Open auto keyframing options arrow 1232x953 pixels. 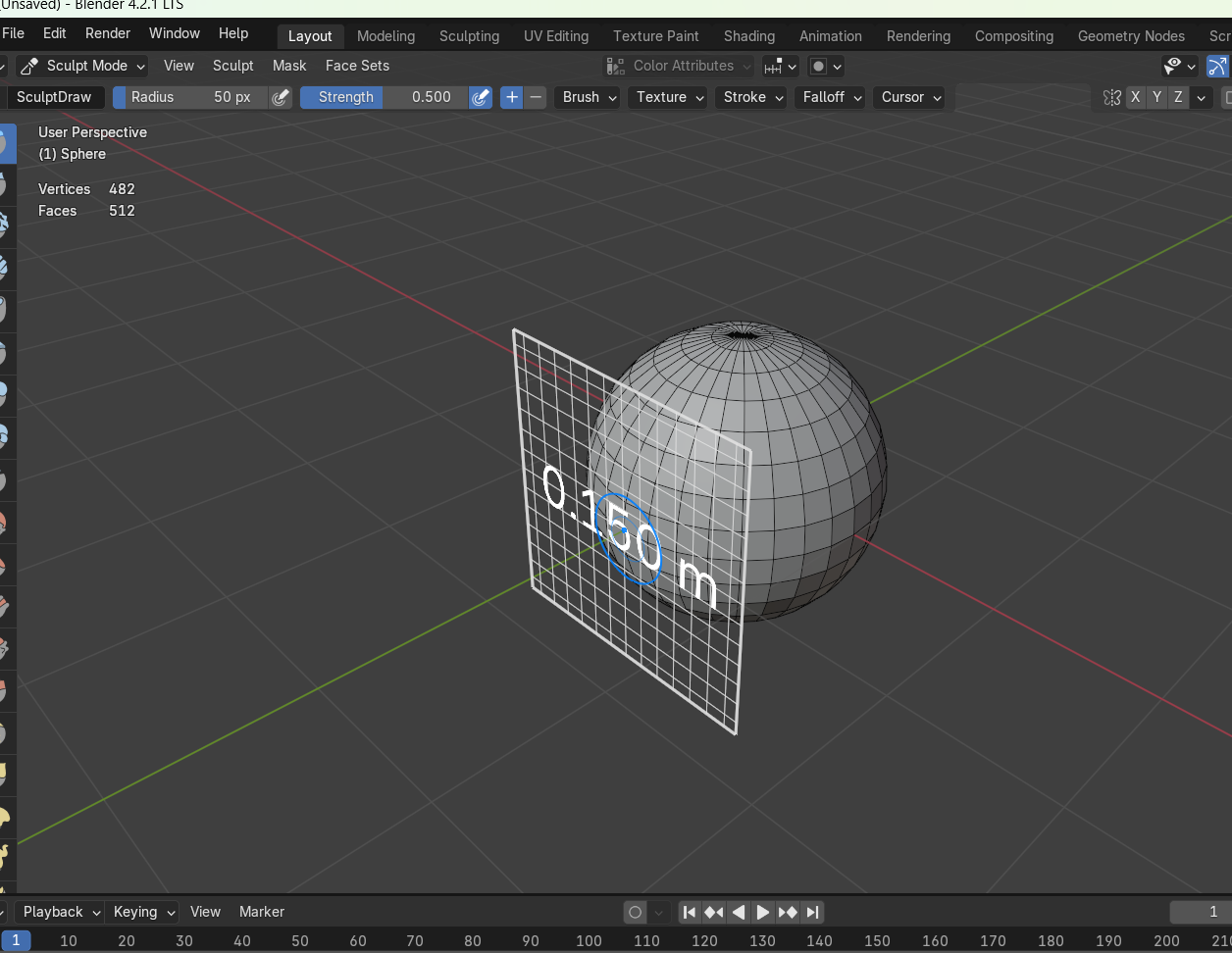(x=659, y=912)
